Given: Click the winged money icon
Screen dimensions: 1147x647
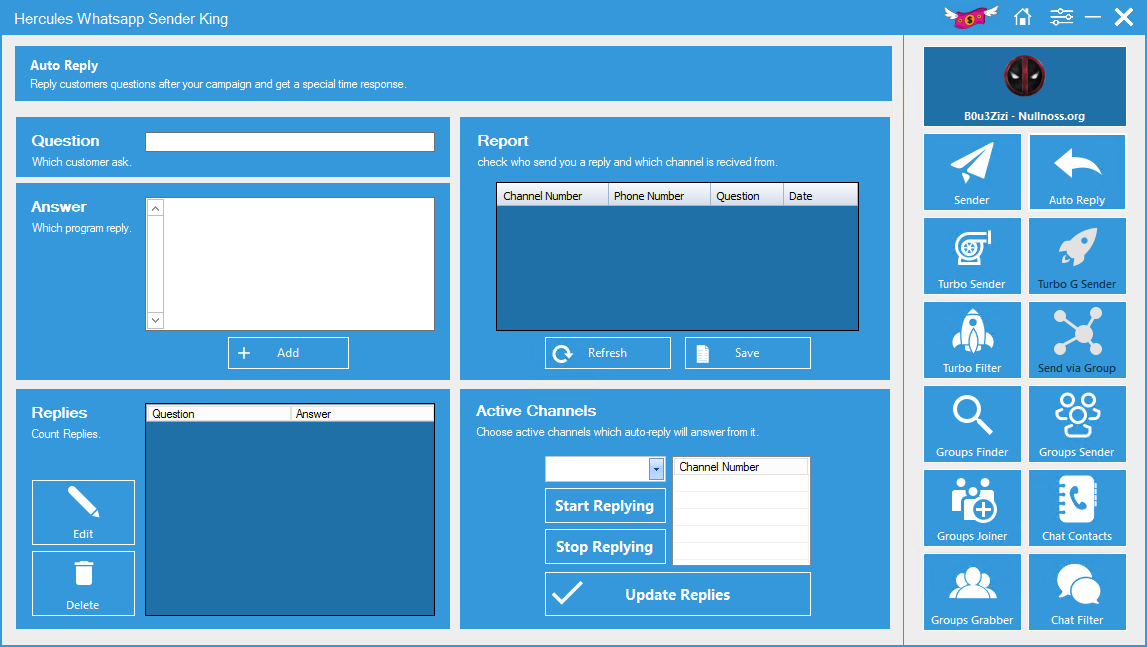Looking at the screenshot, I should (x=971, y=17).
